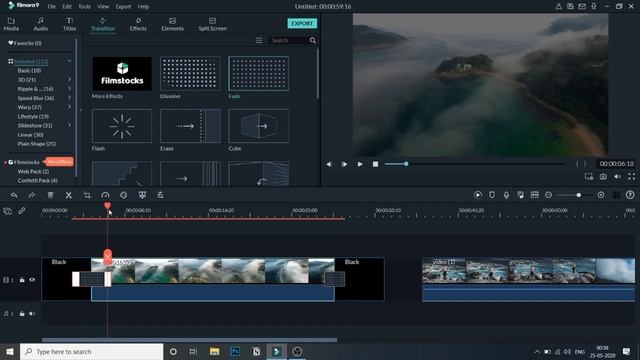The image size is (640, 360).
Task: Click the preview progress slider
Action: 474,164
